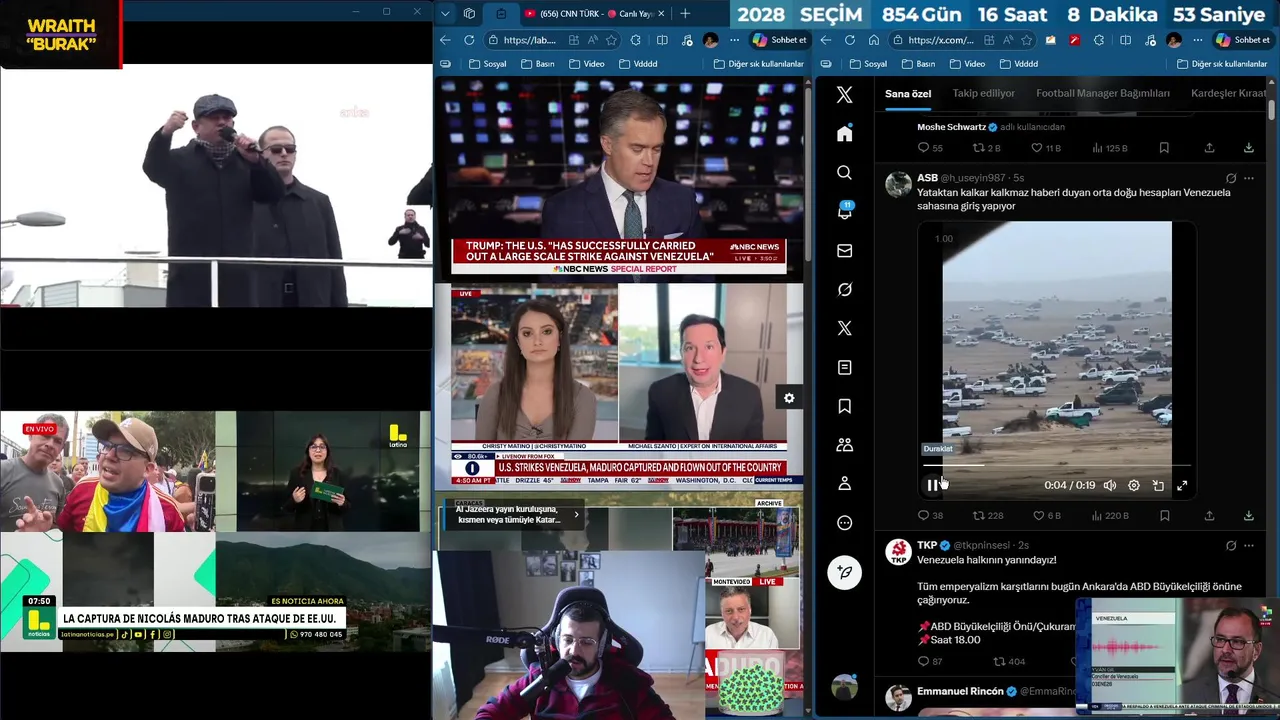Open settings menu of the x.com browser
The width and height of the screenshot is (1280, 720).
click(1198, 40)
